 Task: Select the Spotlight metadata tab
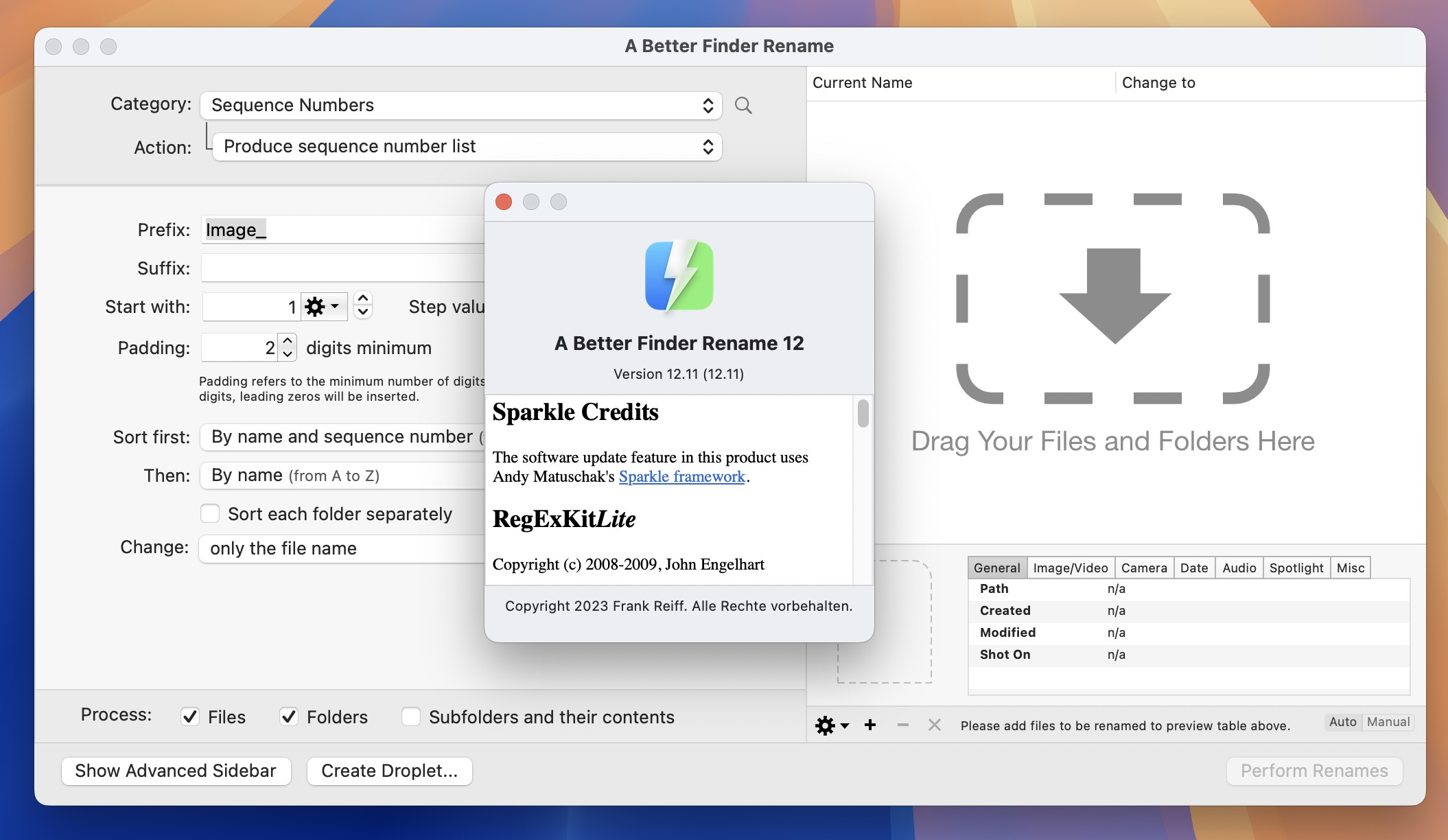click(x=1296, y=568)
